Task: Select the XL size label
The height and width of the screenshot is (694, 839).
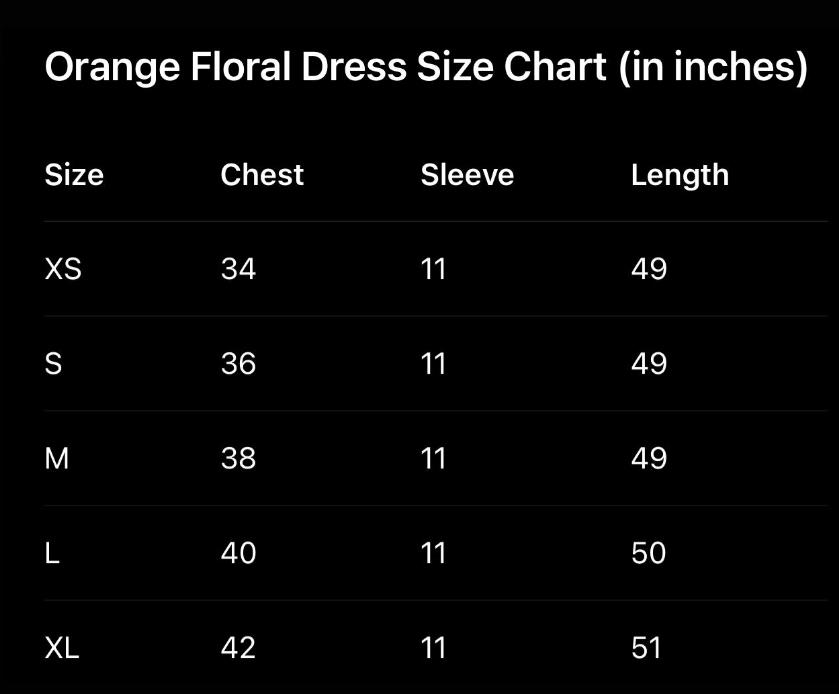Action: click(x=62, y=648)
